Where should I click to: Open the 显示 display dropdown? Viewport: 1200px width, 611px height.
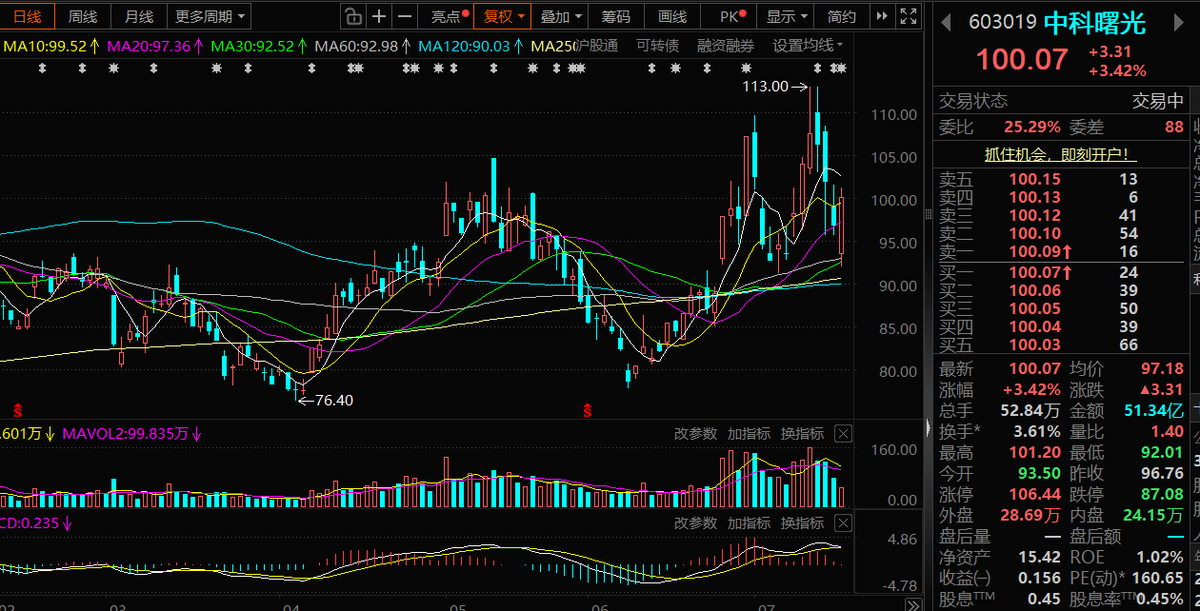(786, 16)
